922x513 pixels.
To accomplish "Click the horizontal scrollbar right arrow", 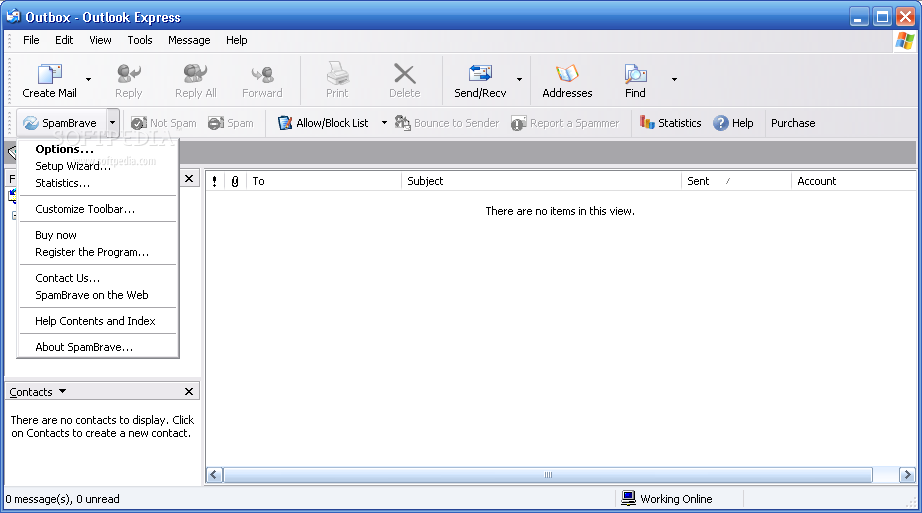I will (907, 475).
